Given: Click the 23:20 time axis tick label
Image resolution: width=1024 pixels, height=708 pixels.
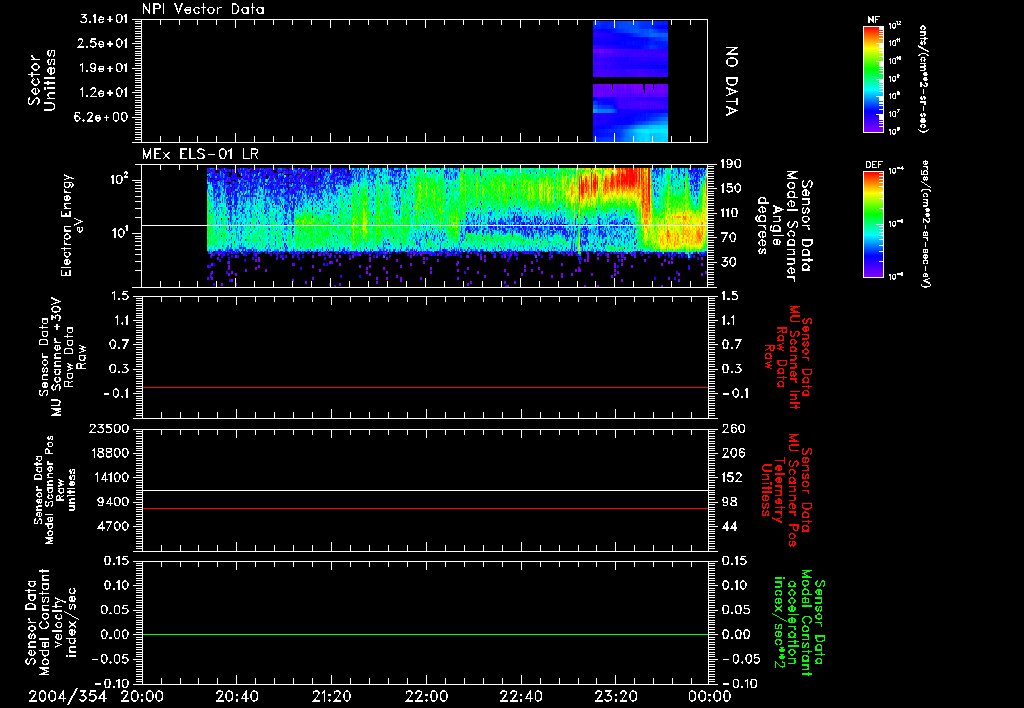Looking at the screenshot, I should (615, 696).
